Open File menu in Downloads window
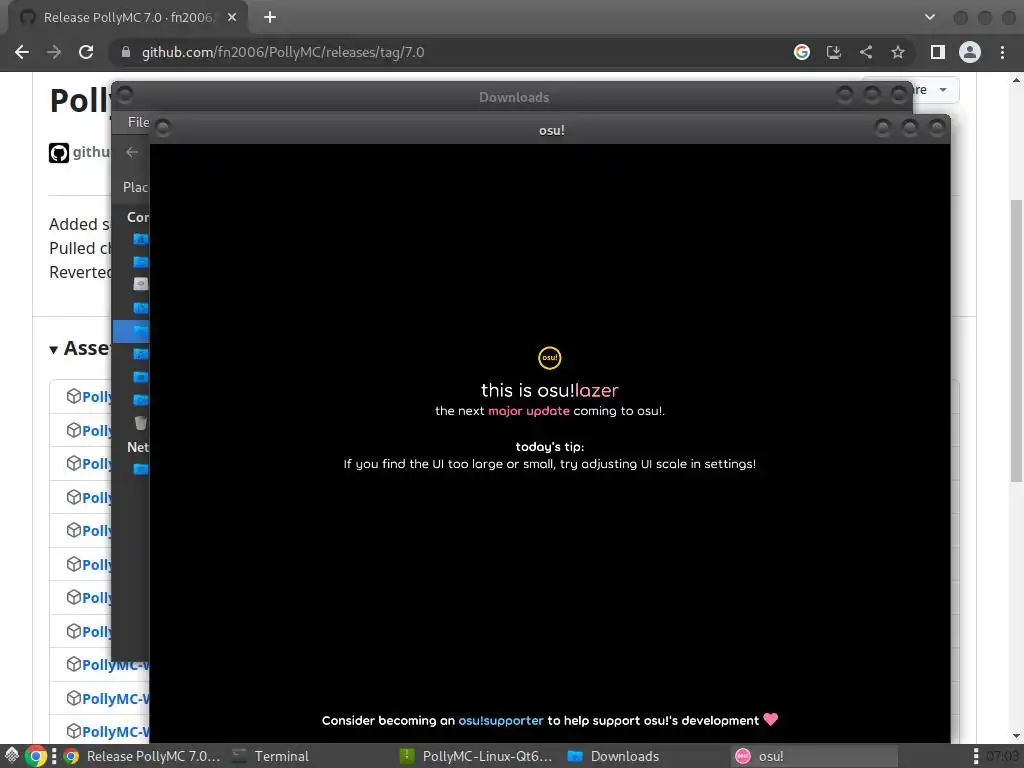 pos(138,122)
